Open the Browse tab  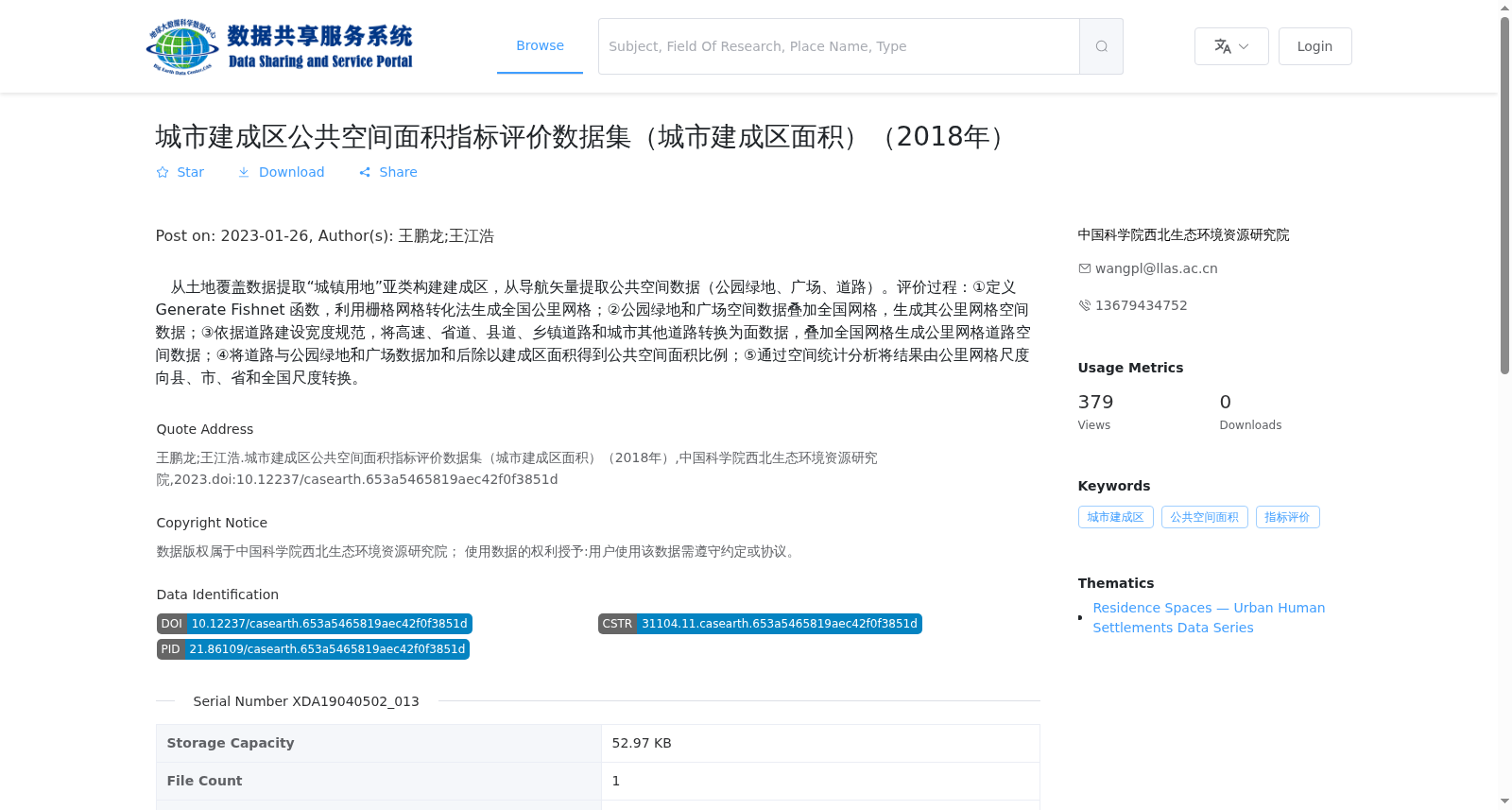point(540,45)
